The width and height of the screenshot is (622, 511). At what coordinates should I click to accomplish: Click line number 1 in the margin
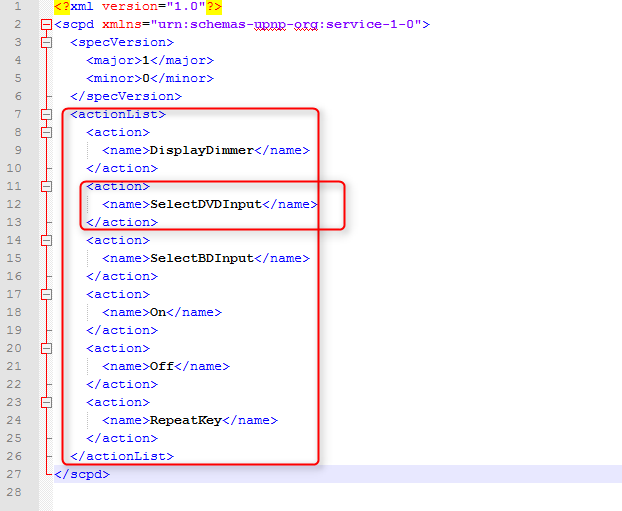click(18, 6)
